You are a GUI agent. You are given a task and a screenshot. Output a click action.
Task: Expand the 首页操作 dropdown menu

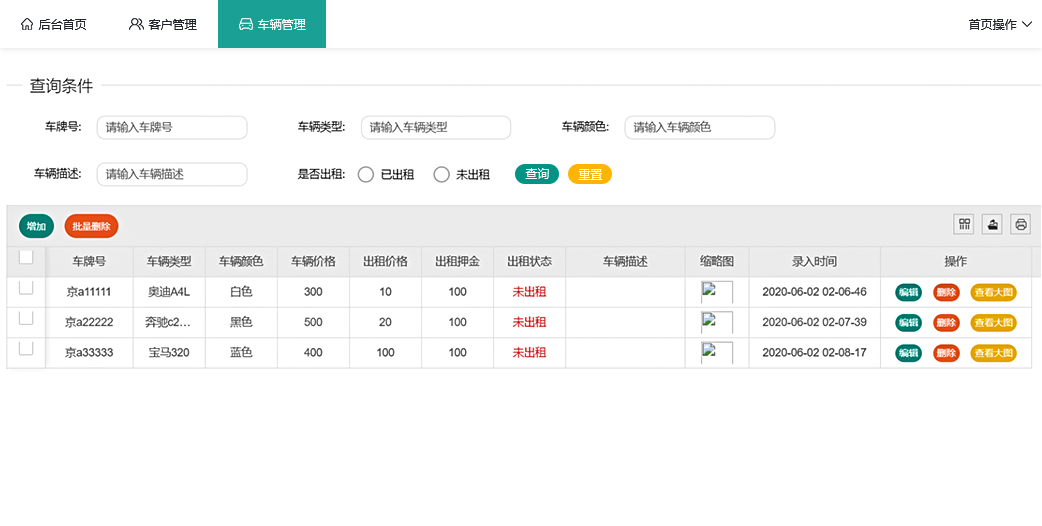click(x=999, y=24)
